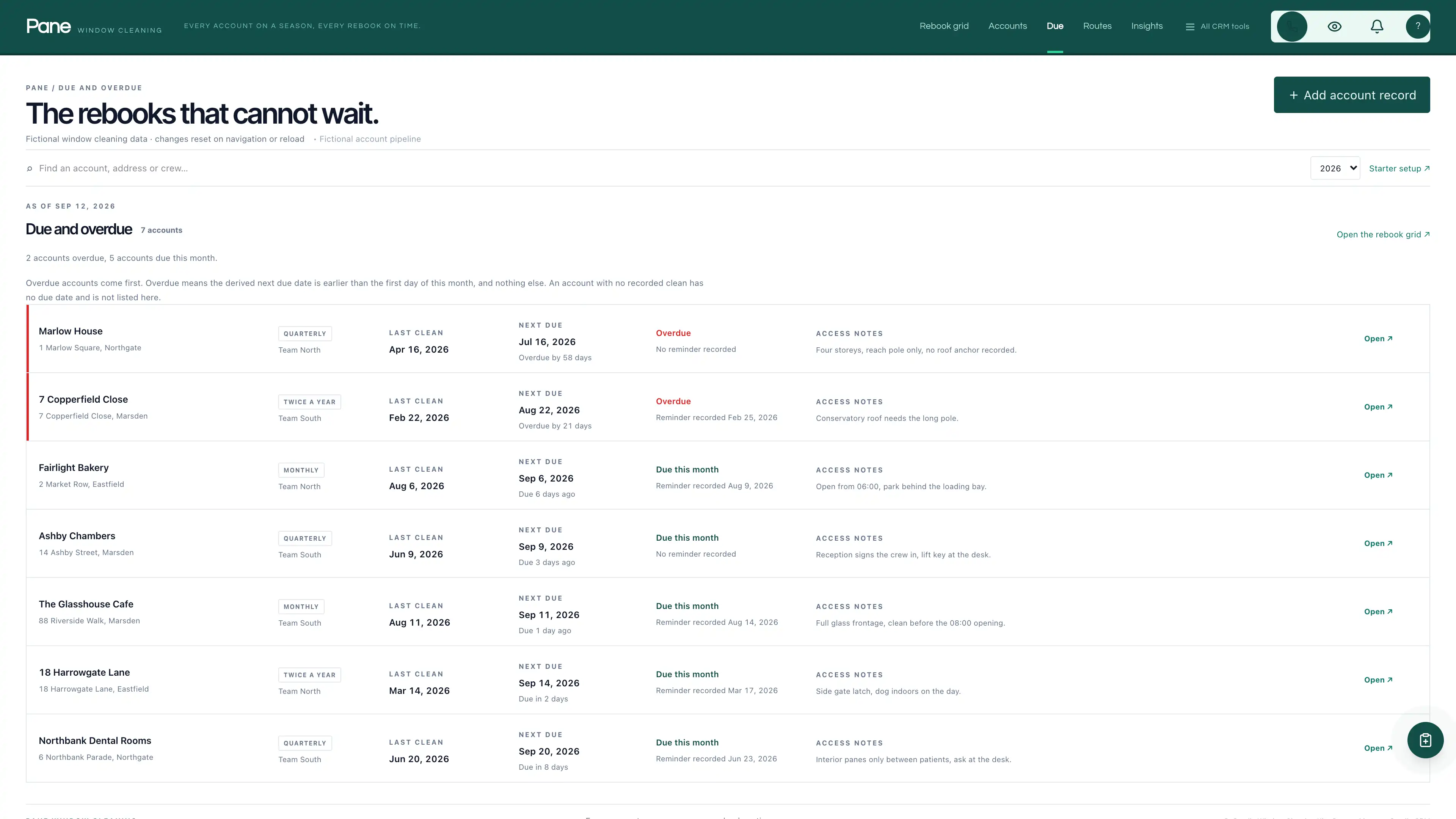Viewport: 1456px width, 819px height.
Task: Open the All CRM tools hamburger menu
Action: (x=1217, y=27)
